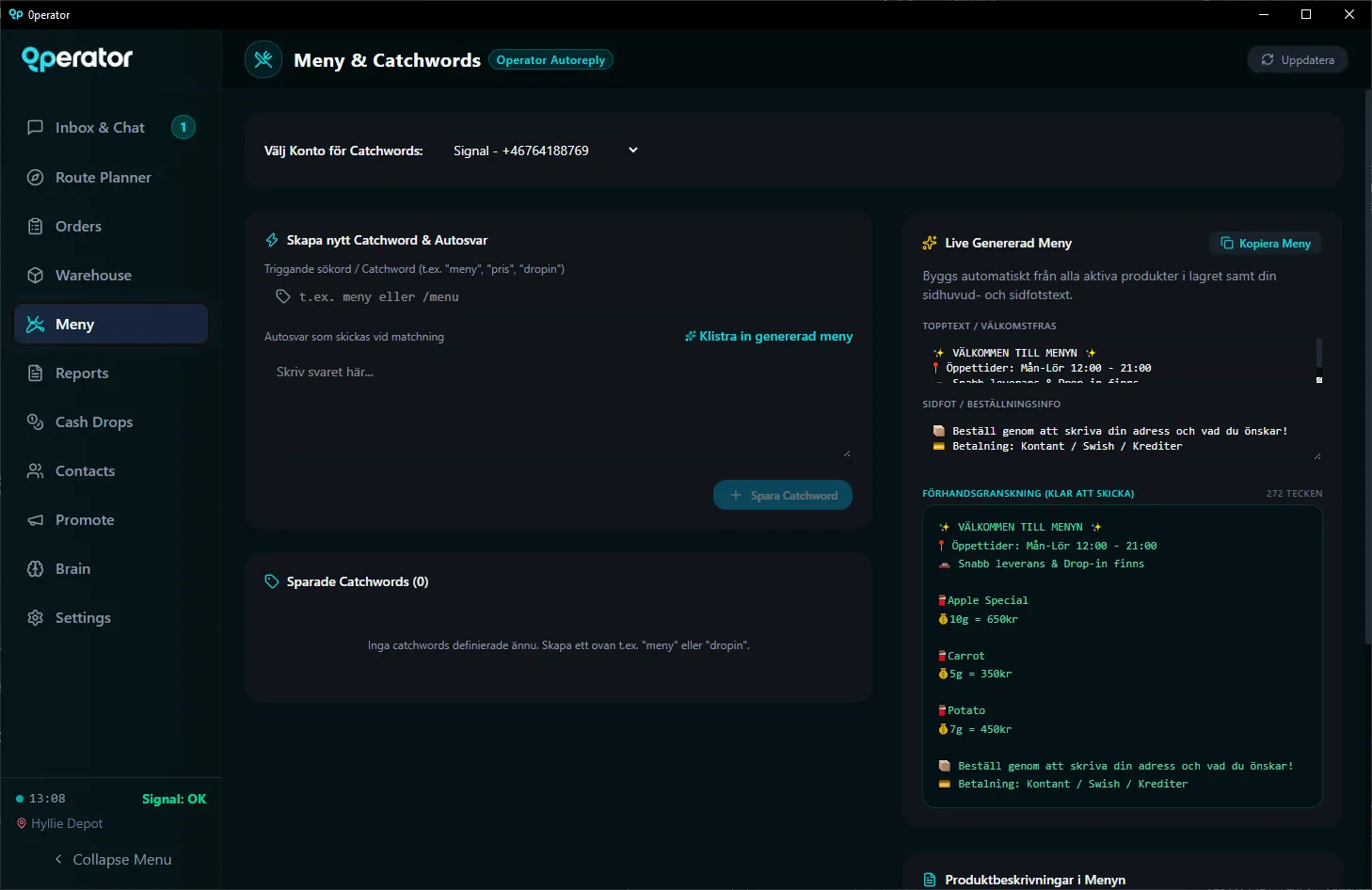Click the Promote megaphone icon
Viewport: 1372px width, 890px height.
click(x=36, y=519)
